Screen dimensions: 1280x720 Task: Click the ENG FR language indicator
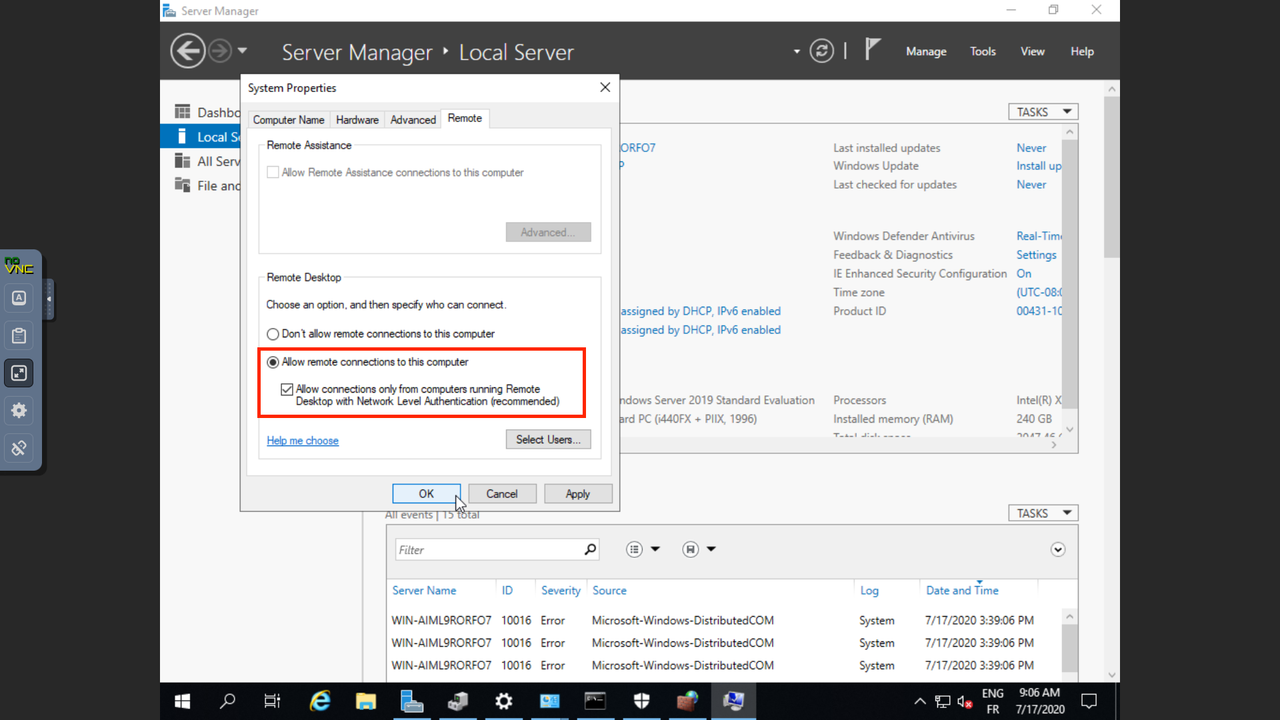tap(993, 701)
